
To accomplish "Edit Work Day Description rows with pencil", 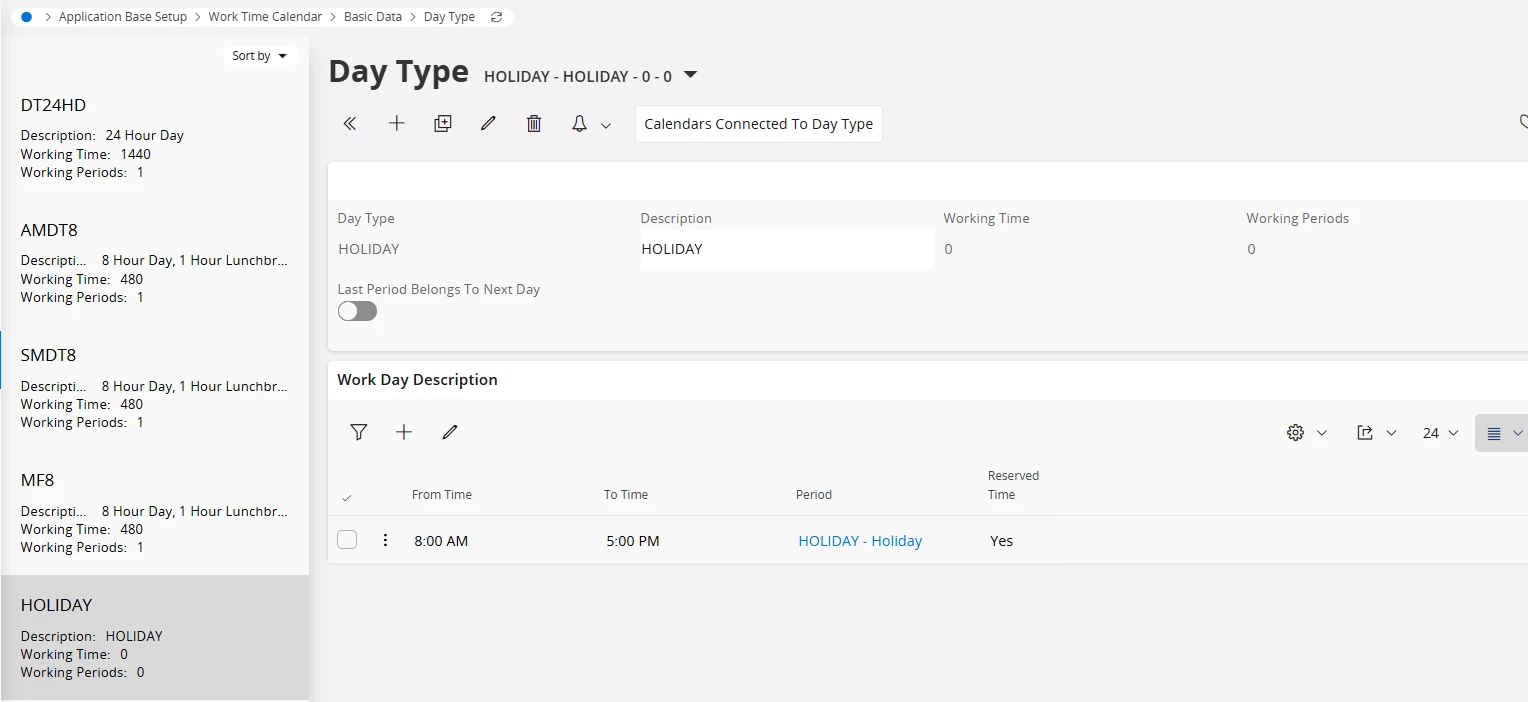I will tap(450, 432).
